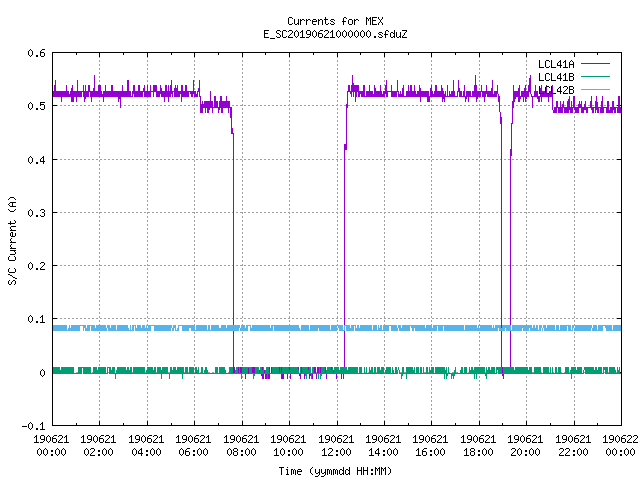This screenshot has height=480, width=640.
Task: Click the blue LCL42B legend line sample
Action: pos(595,89)
